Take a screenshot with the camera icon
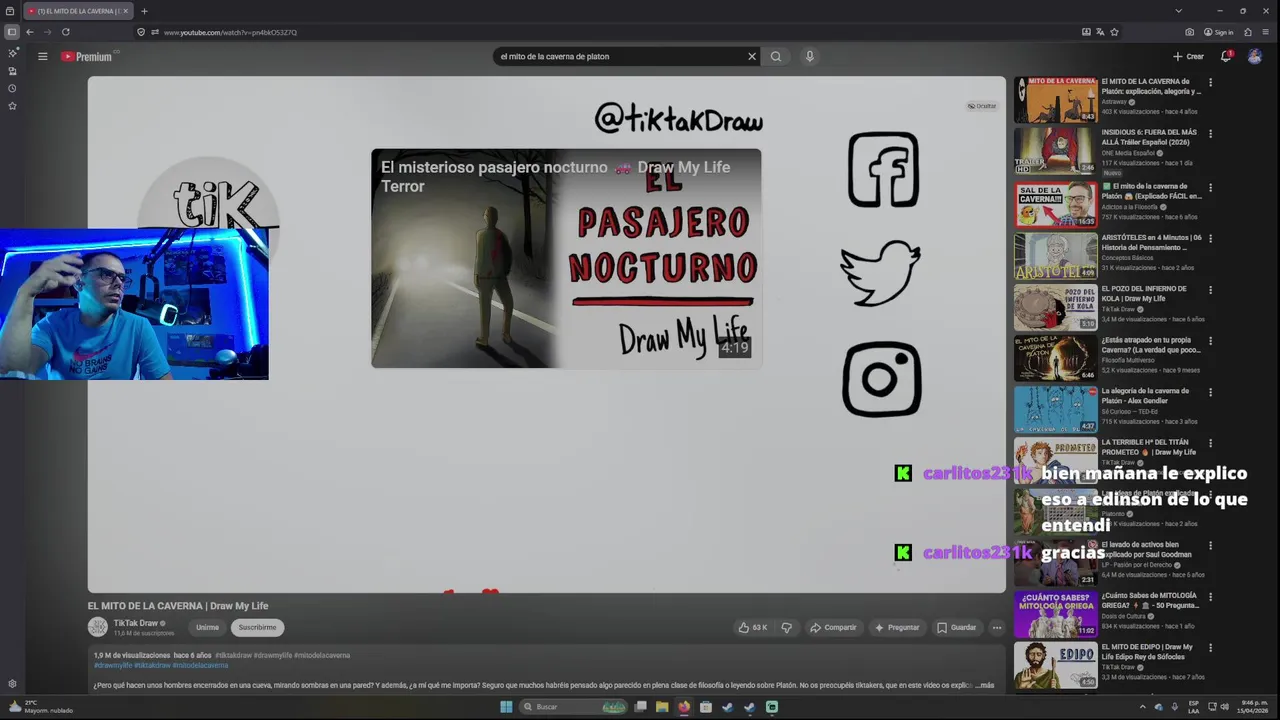Image resolution: width=1280 pixels, height=720 pixels. (1189, 32)
